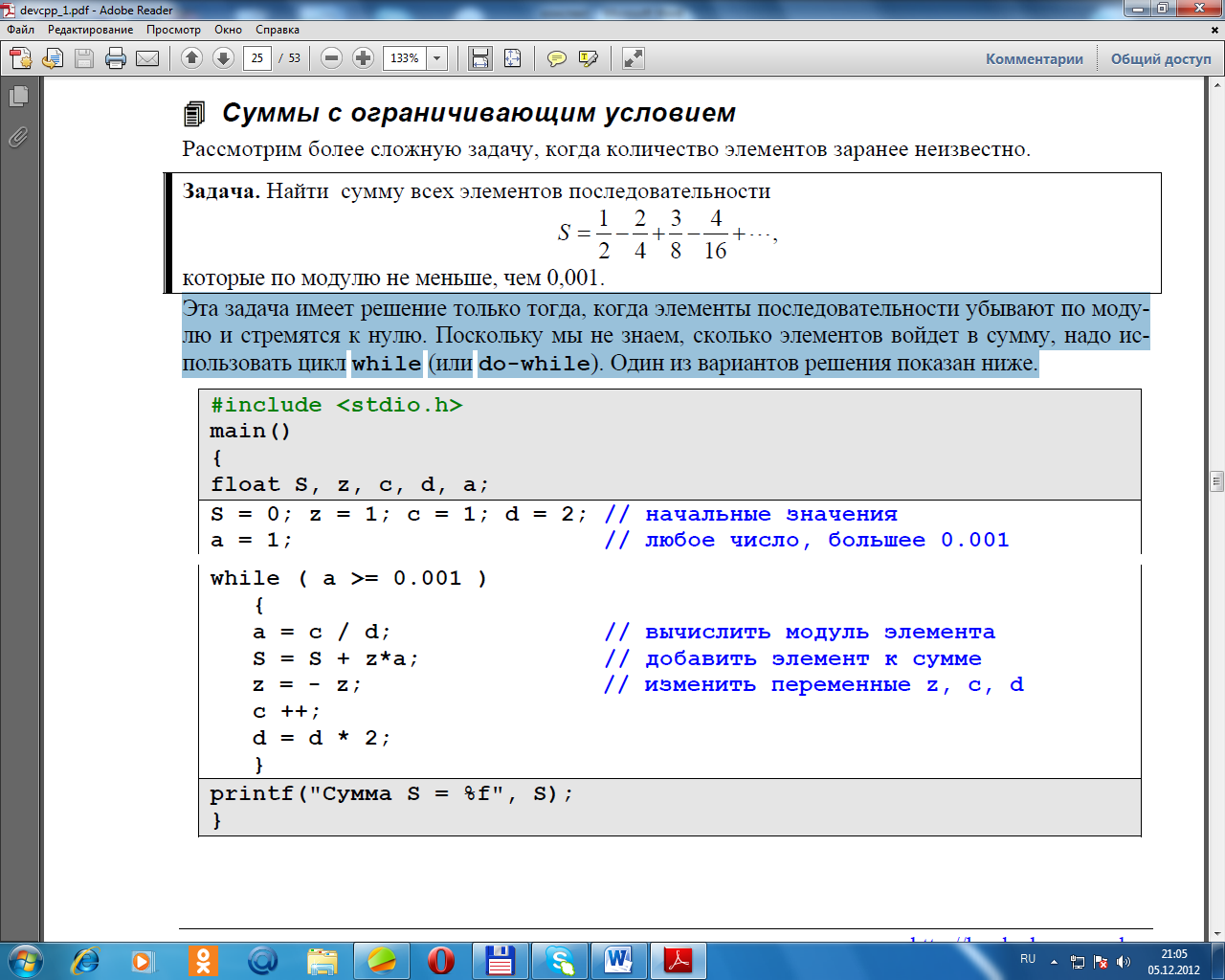1225x980 pixels.
Task: Switch to Microsoft Word in taskbar
Action: coord(619,960)
